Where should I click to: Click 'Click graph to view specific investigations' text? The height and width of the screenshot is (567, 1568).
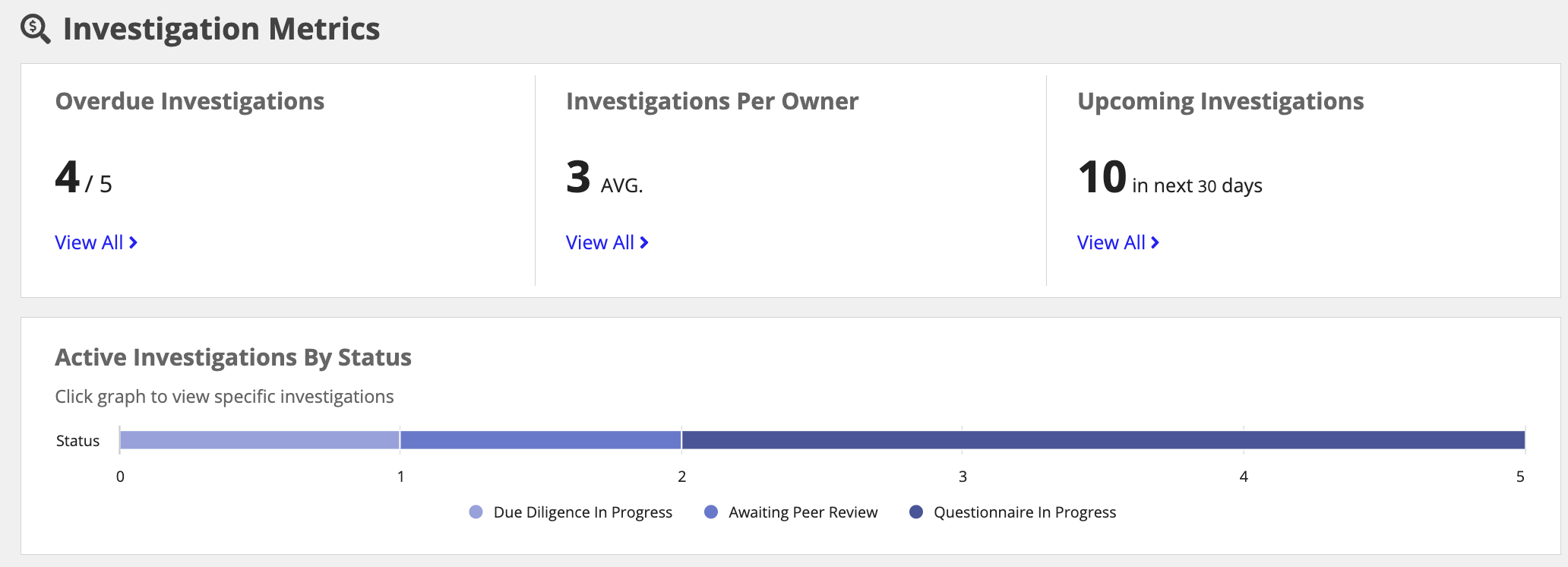(x=224, y=397)
